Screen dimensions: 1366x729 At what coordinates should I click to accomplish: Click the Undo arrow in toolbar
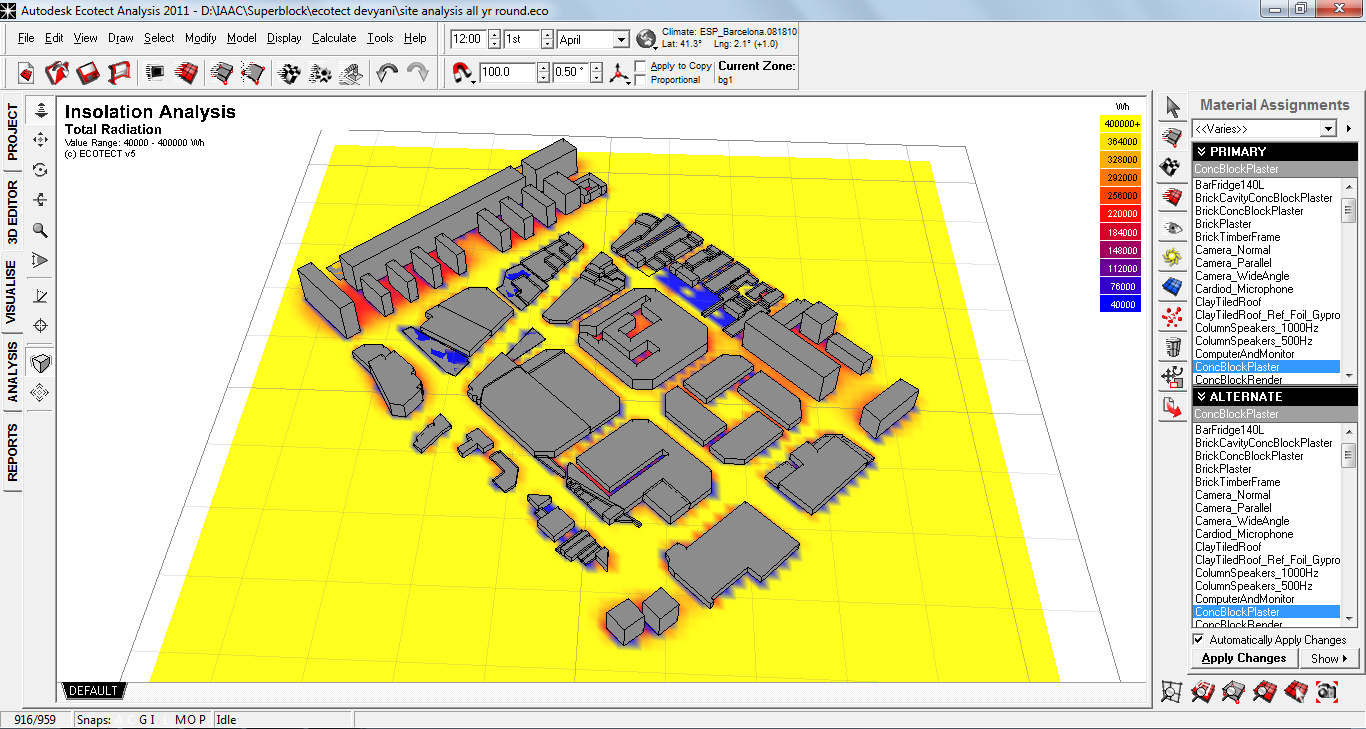click(387, 73)
